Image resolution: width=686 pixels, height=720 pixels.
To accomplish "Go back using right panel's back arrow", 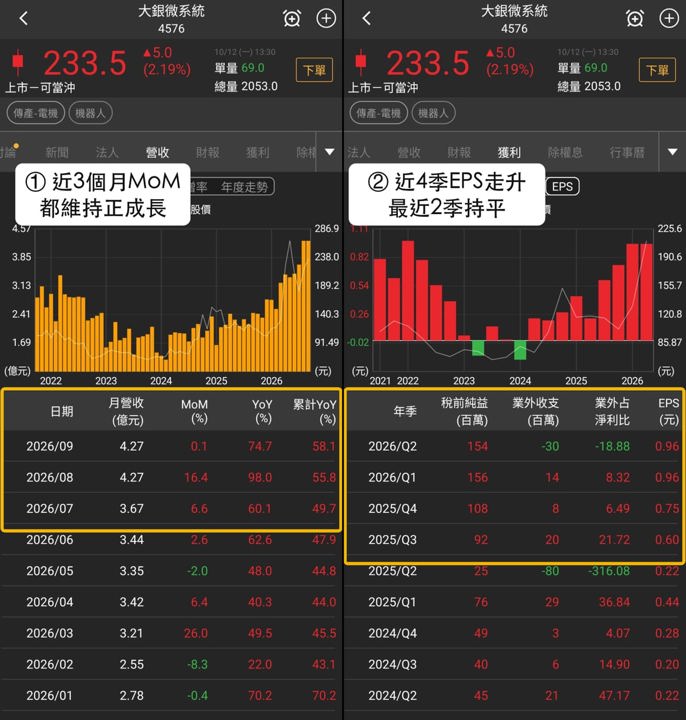I will click(x=366, y=18).
